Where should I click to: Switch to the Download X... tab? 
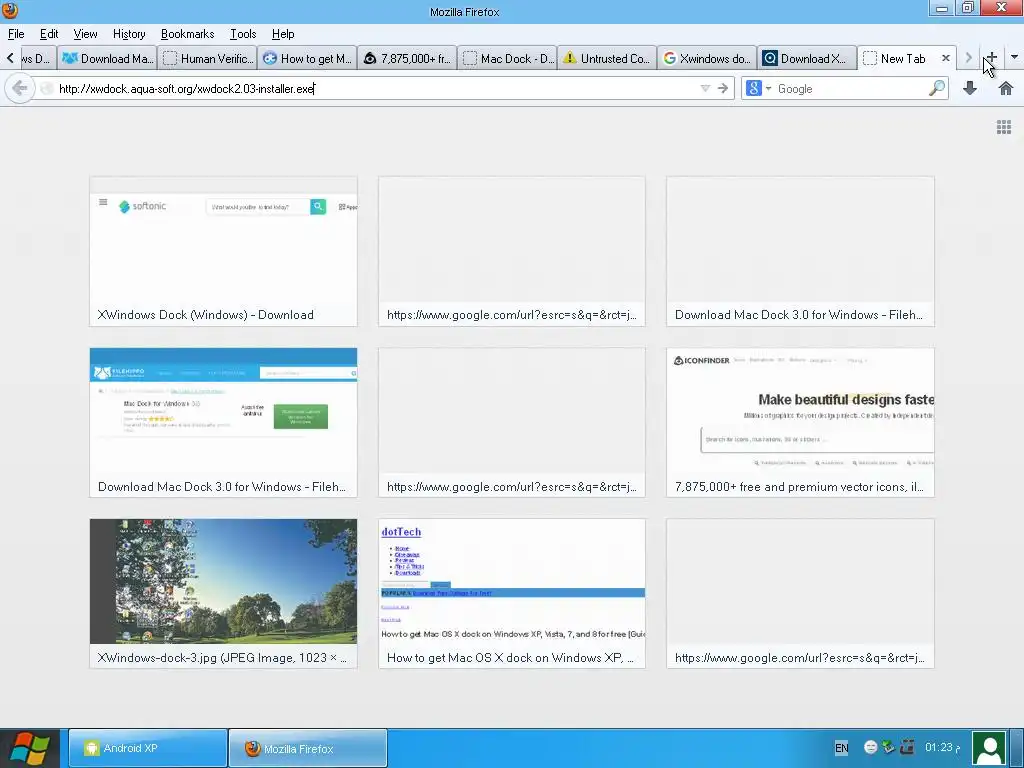(x=807, y=58)
